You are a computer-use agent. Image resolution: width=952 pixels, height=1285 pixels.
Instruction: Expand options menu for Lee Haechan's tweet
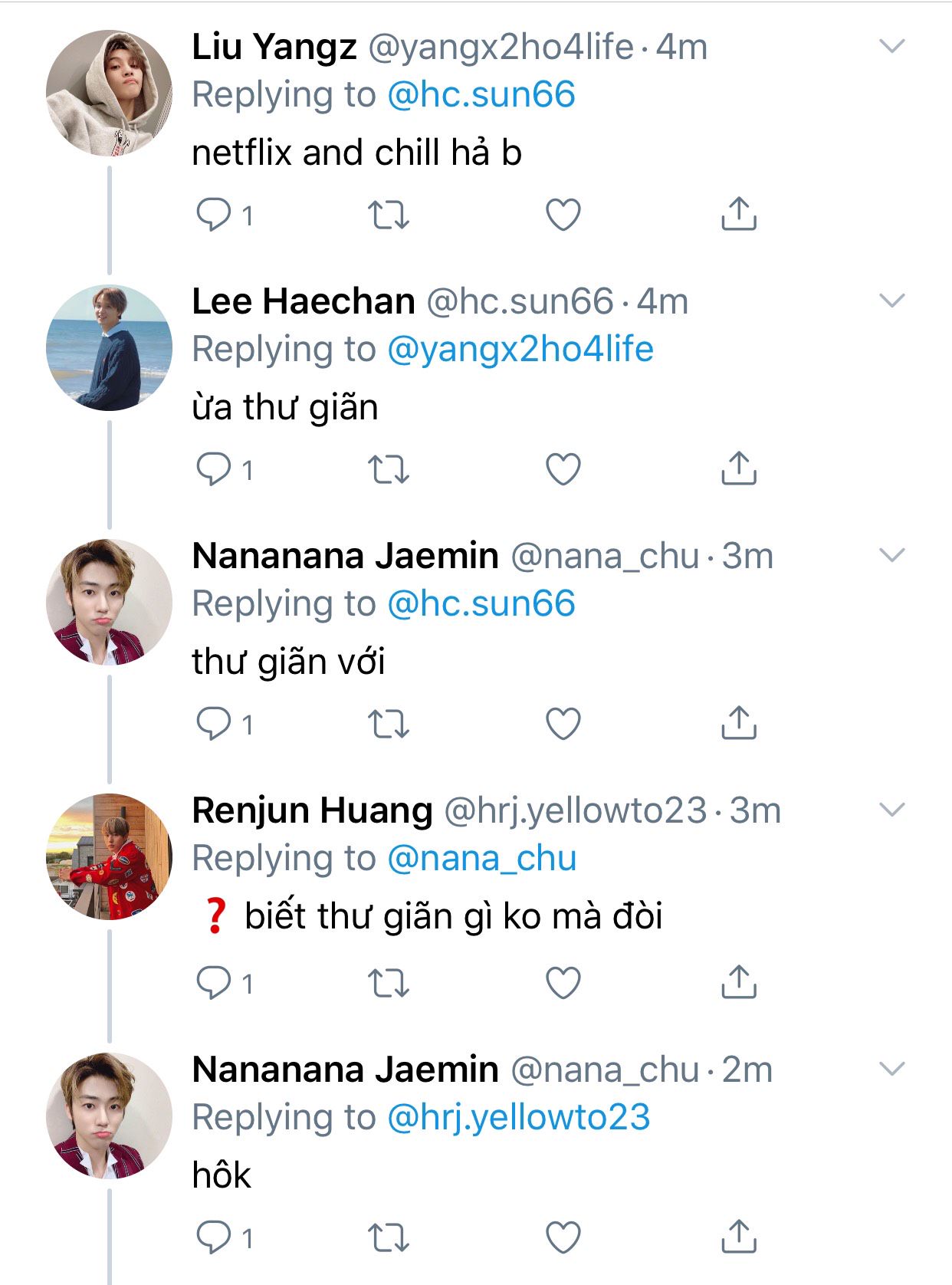(x=892, y=301)
